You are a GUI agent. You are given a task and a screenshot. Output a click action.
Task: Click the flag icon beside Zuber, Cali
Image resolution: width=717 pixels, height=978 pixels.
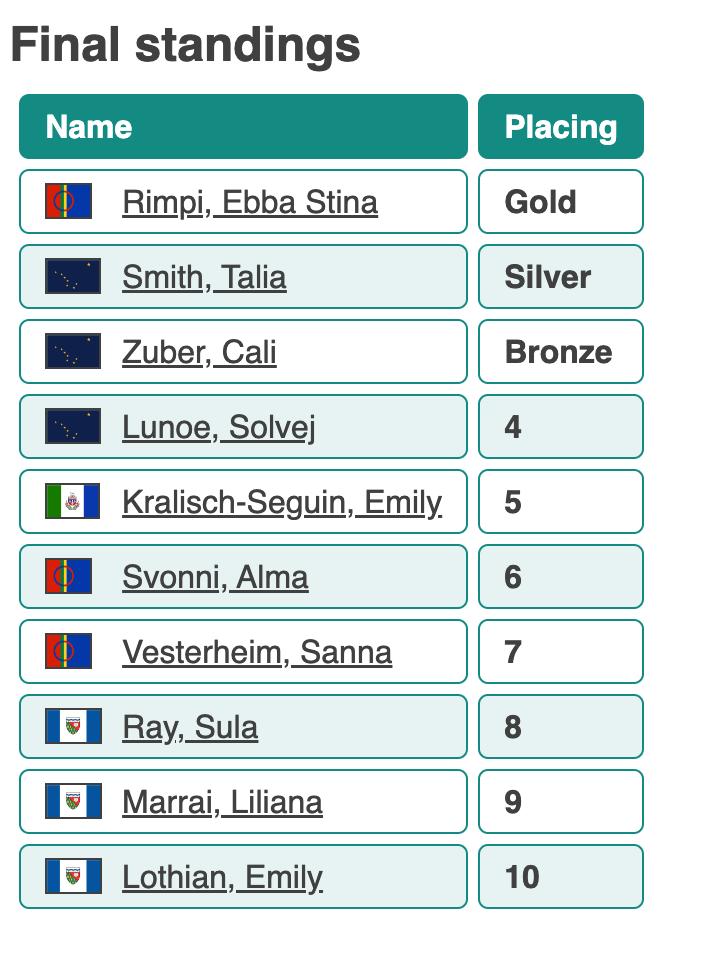click(73, 351)
